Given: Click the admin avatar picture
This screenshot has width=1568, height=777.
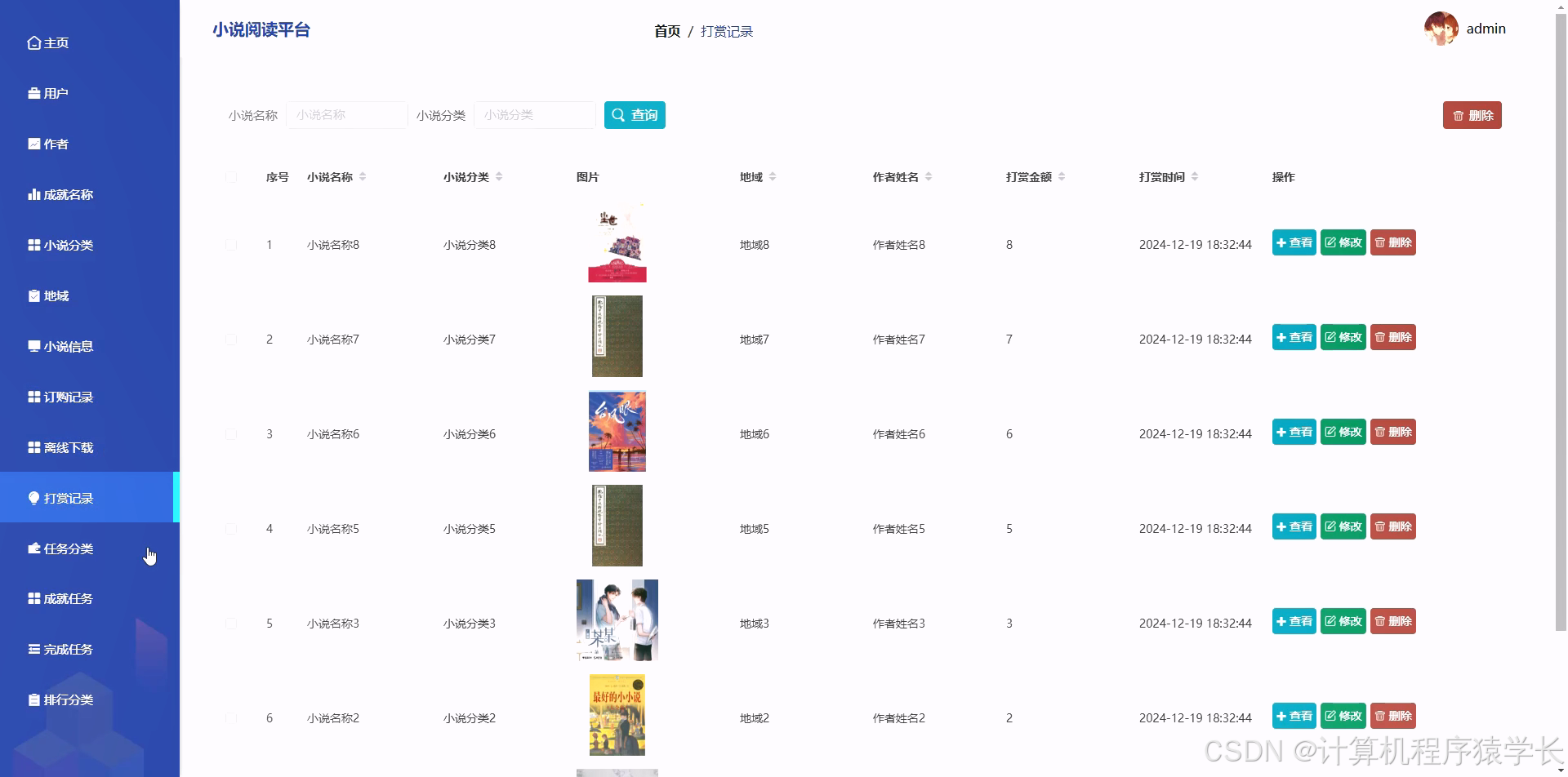Looking at the screenshot, I should tap(1441, 29).
